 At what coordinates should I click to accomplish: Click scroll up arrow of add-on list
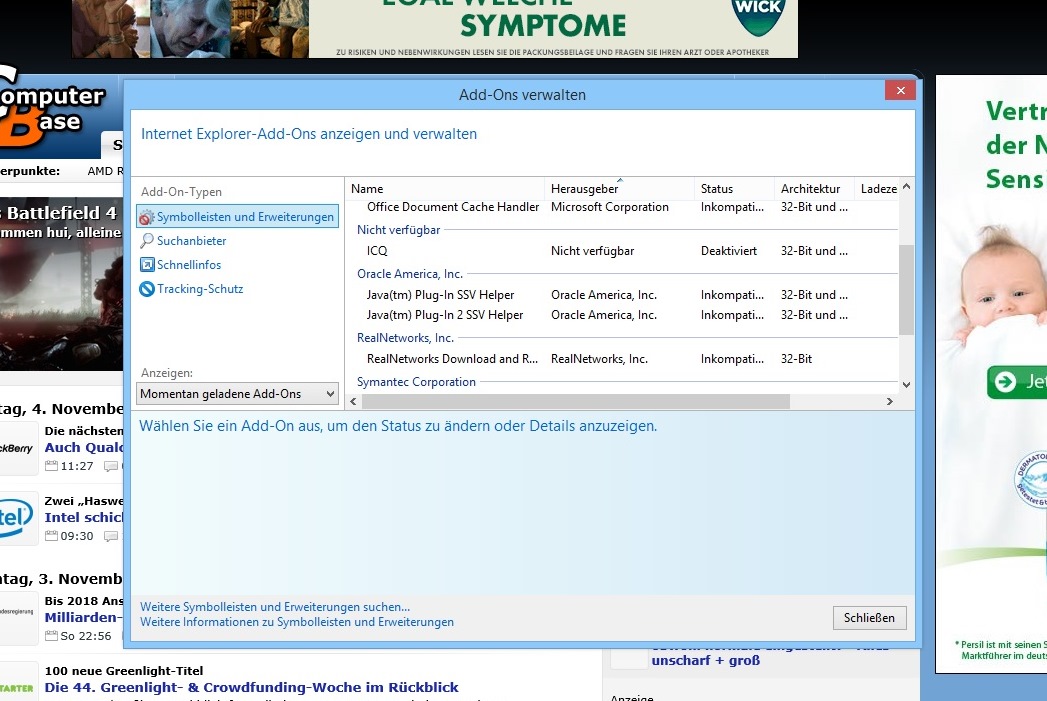click(x=906, y=187)
